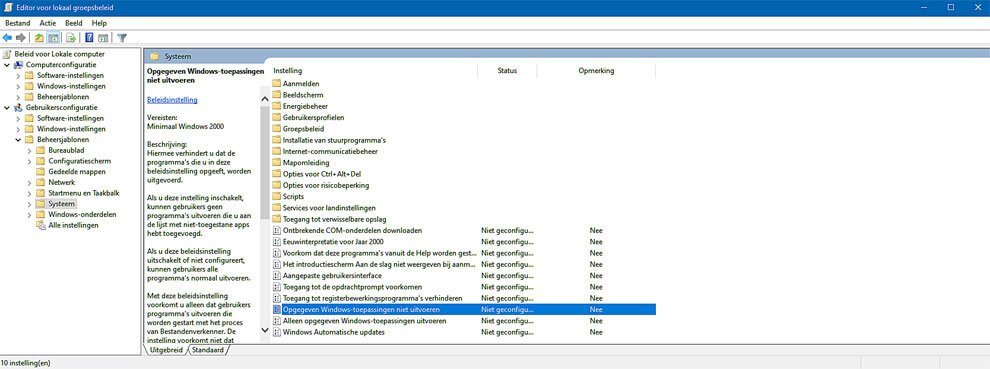Toggle the action pane toolbar icon
The width and height of the screenshot is (990, 369).
[103, 38]
